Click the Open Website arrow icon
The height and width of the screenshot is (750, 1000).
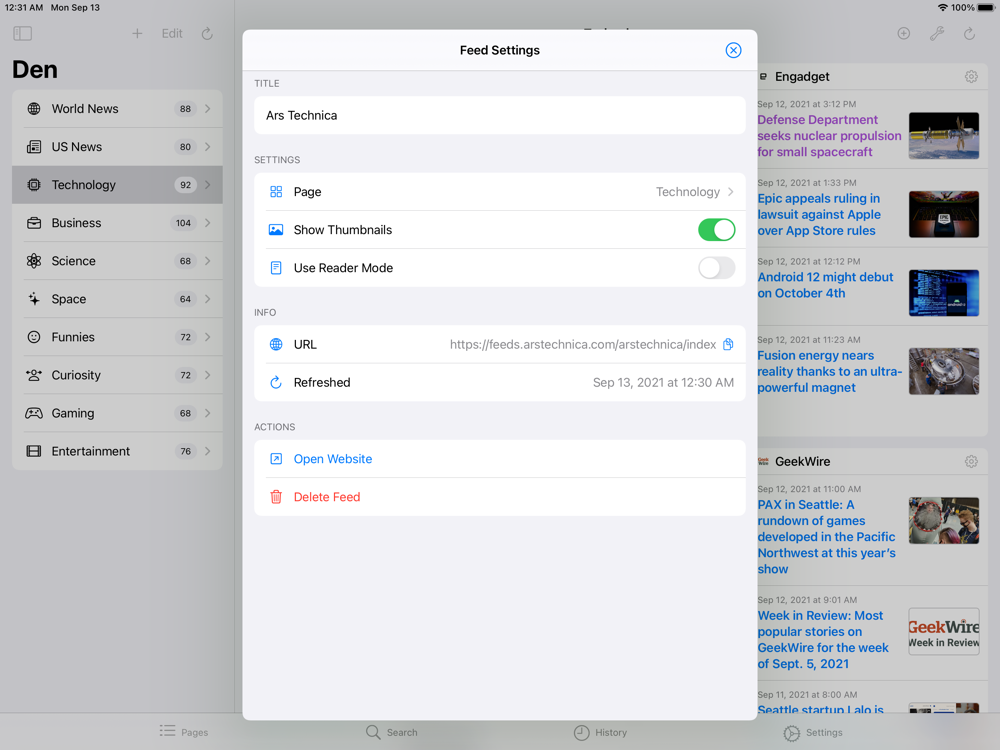tap(276, 459)
